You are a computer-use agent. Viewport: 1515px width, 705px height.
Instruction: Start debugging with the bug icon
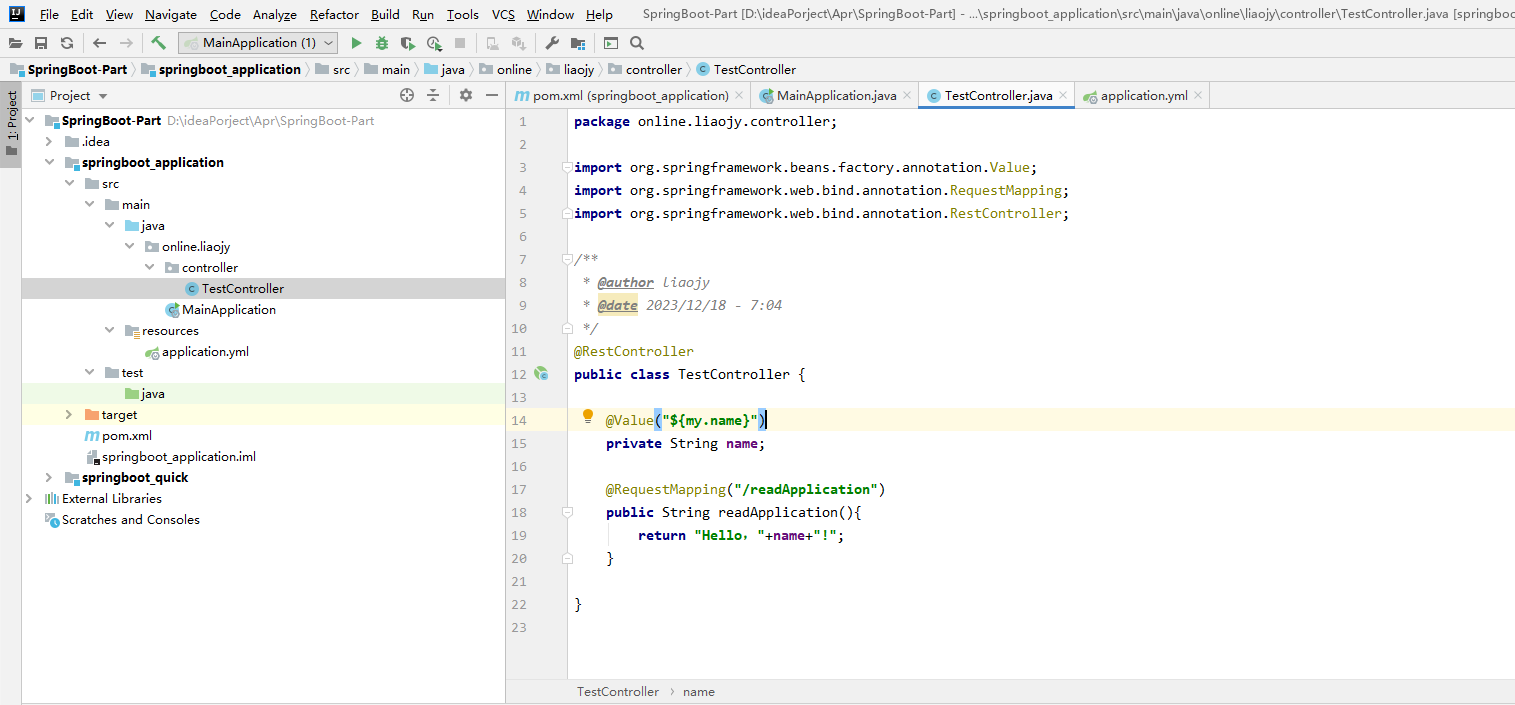pos(382,43)
